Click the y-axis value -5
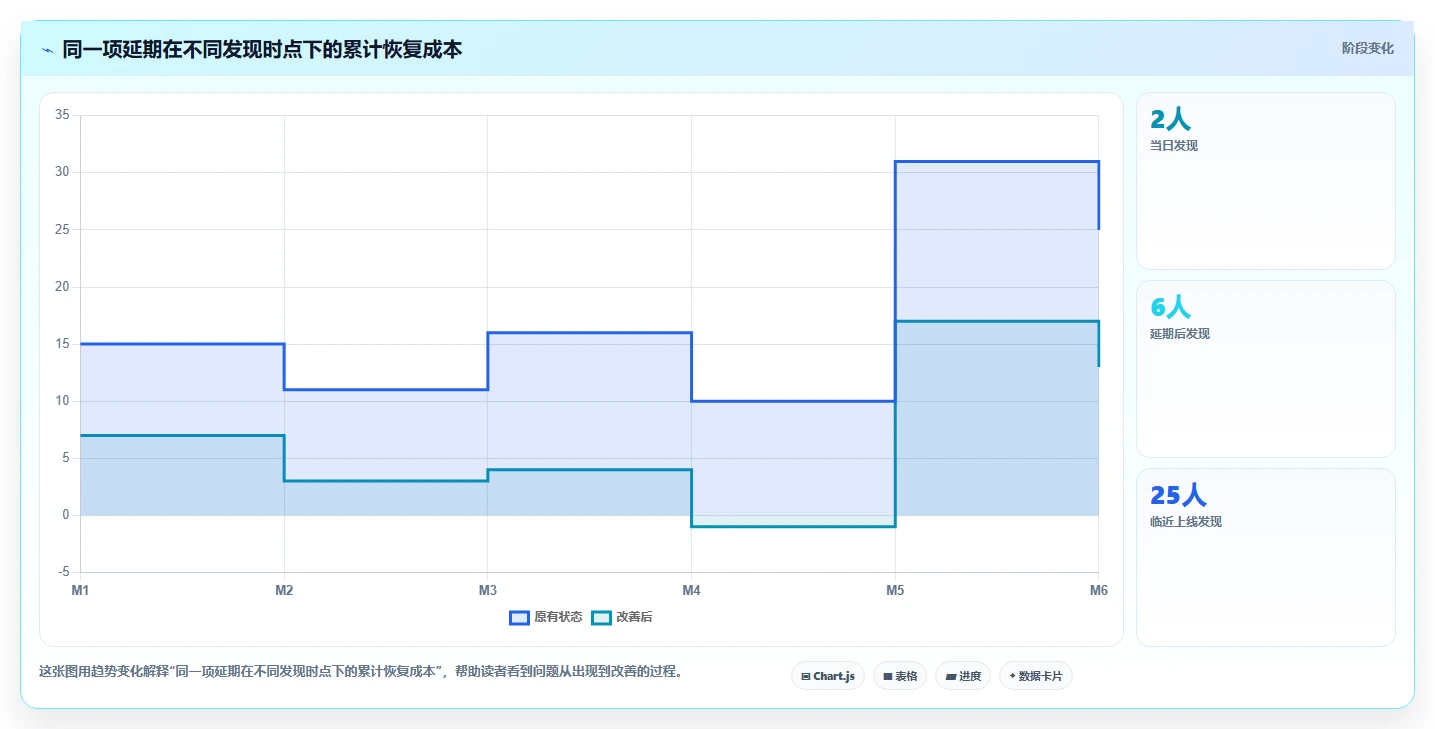This screenshot has height=729, width=1435. 63,572
